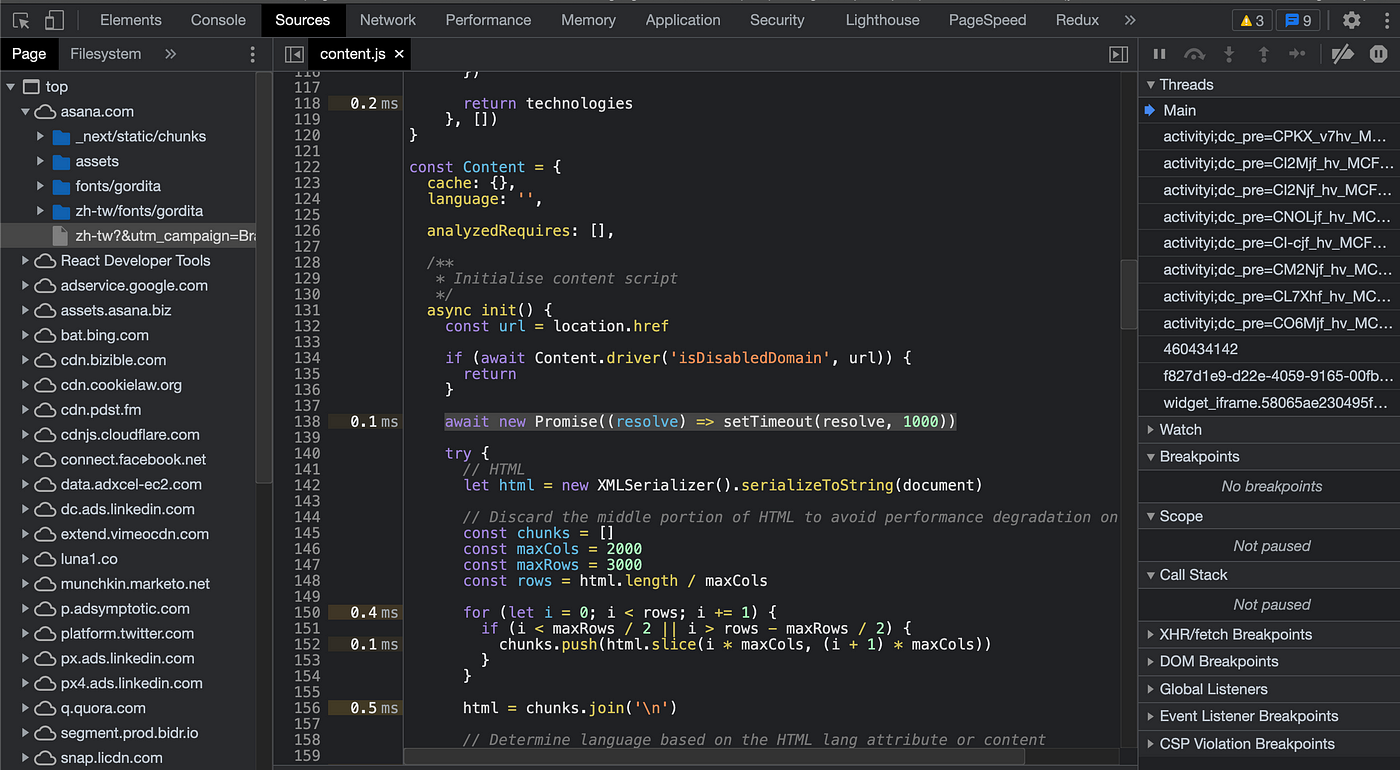Show more DevTools tabs chevron
The width and height of the screenshot is (1400, 770).
click(x=1130, y=20)
